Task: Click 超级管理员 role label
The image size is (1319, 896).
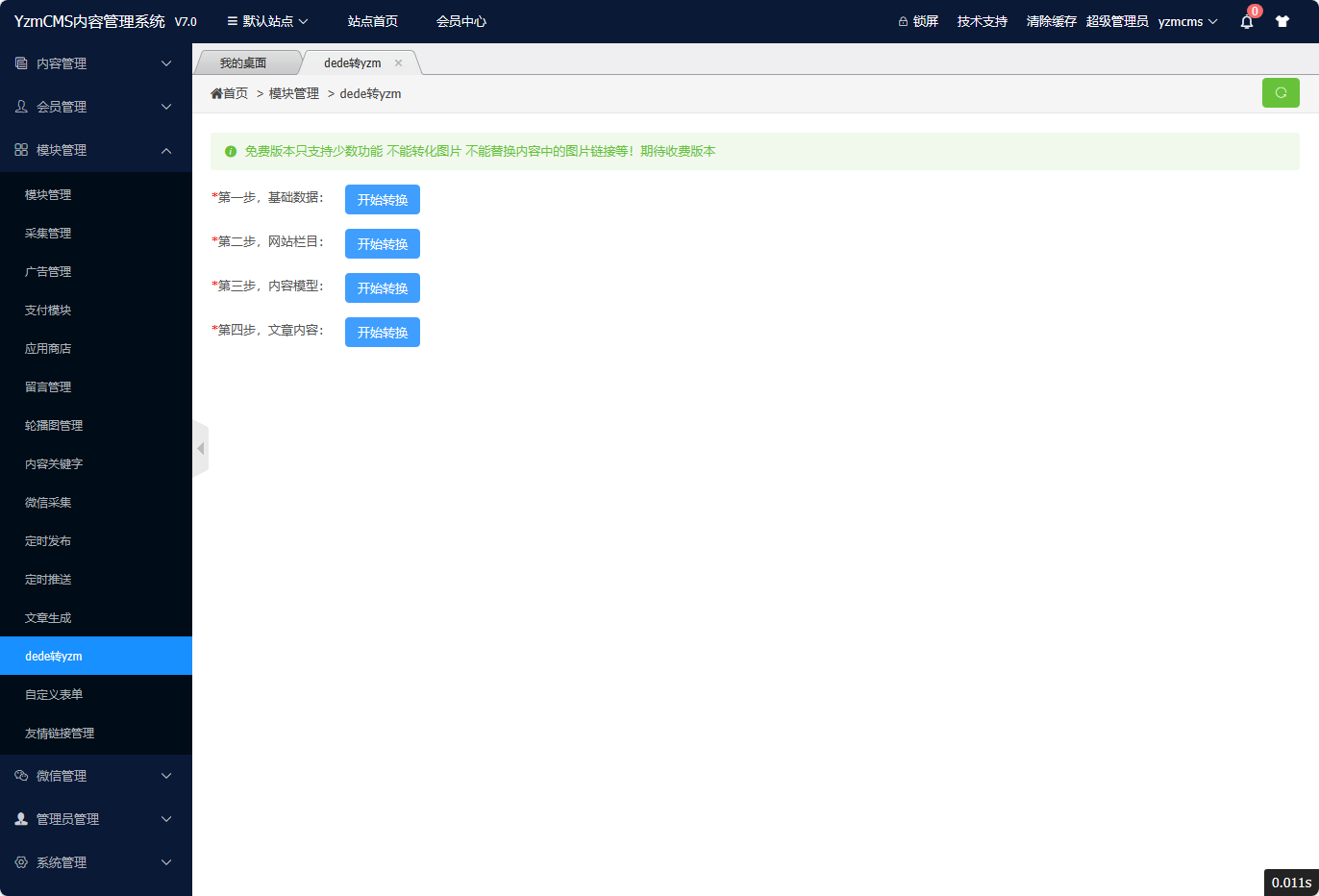Action: click(1117, 21)
